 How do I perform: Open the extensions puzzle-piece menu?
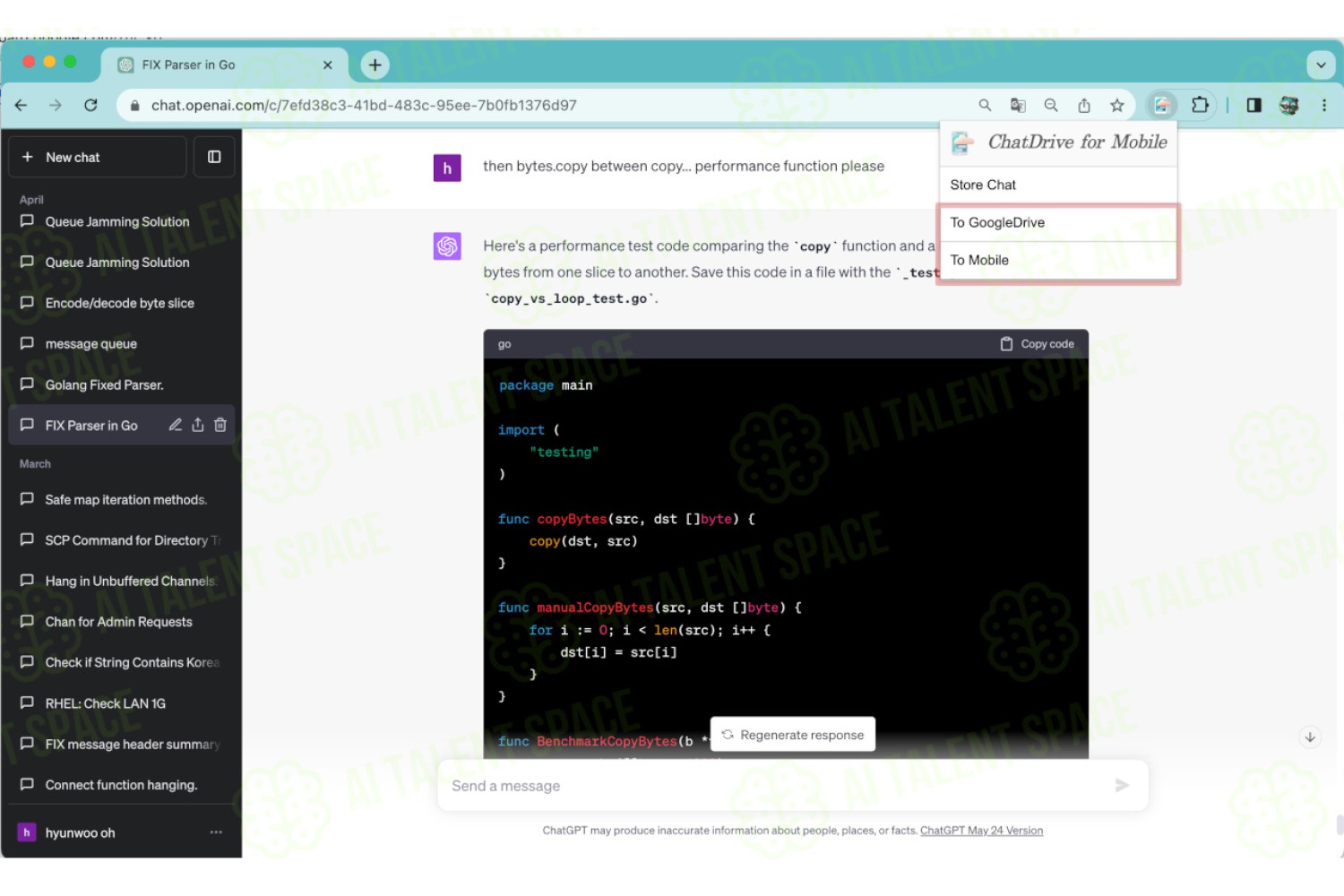(x=1200, y=105)
